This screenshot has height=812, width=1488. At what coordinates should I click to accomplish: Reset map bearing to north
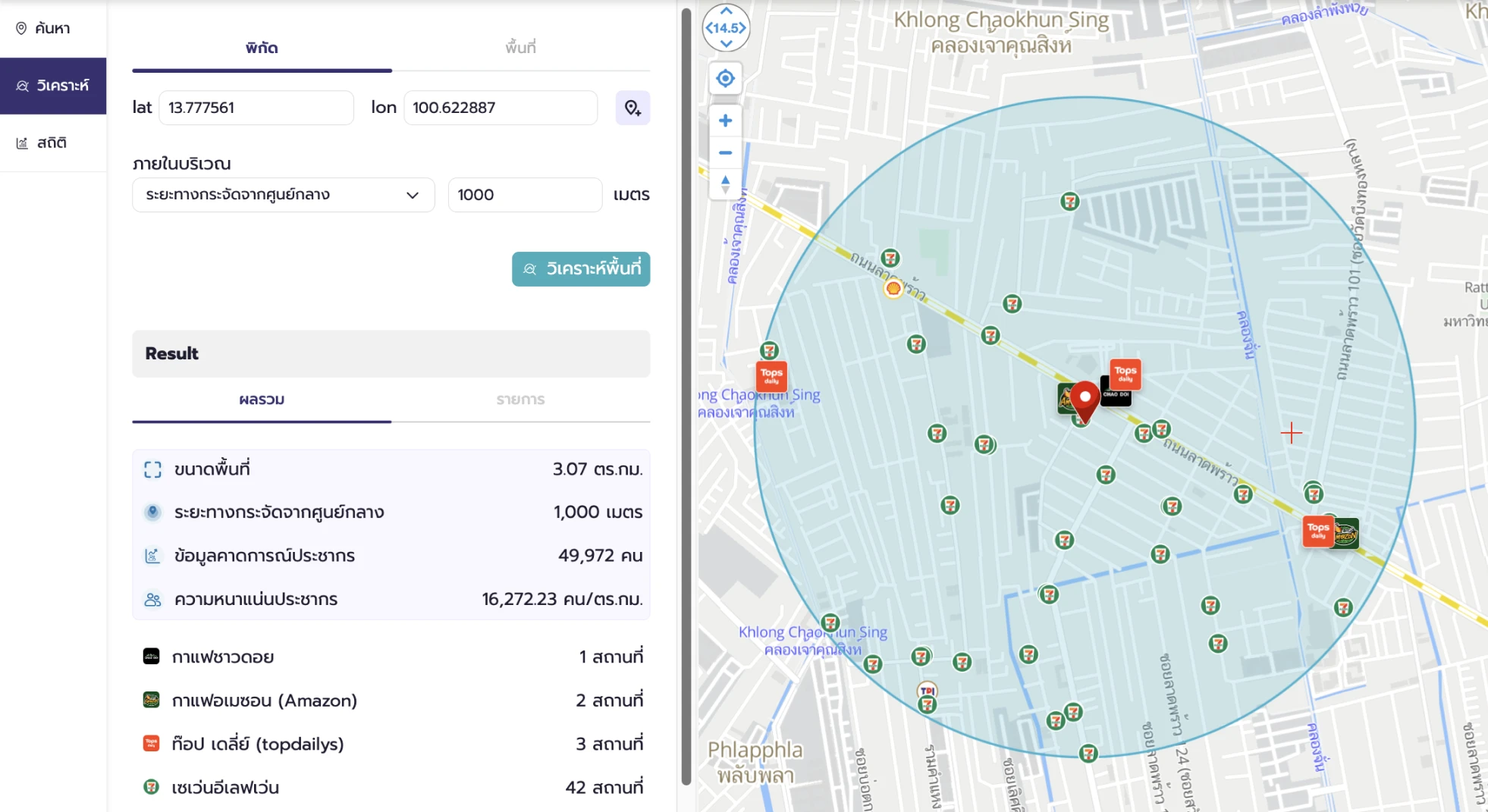[x=725, y=184]
